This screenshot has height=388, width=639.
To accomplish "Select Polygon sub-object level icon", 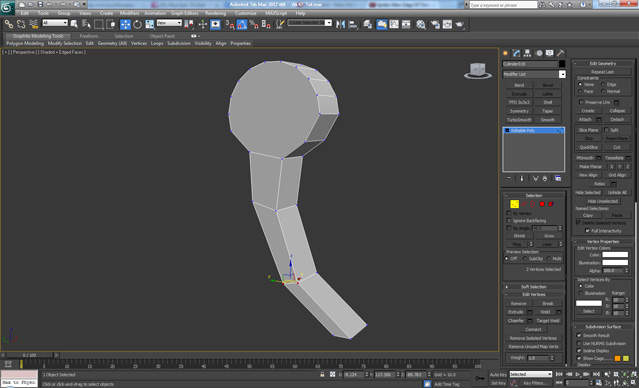I will [x=542, y=204].
